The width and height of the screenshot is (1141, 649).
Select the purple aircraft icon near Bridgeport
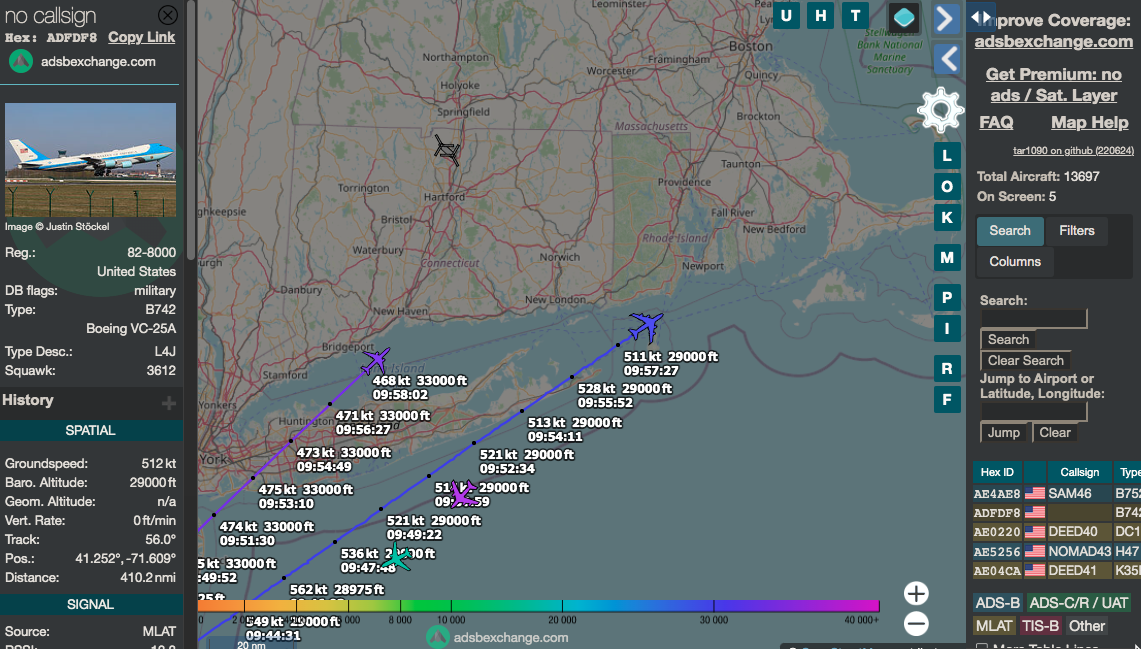pos(375,360)
